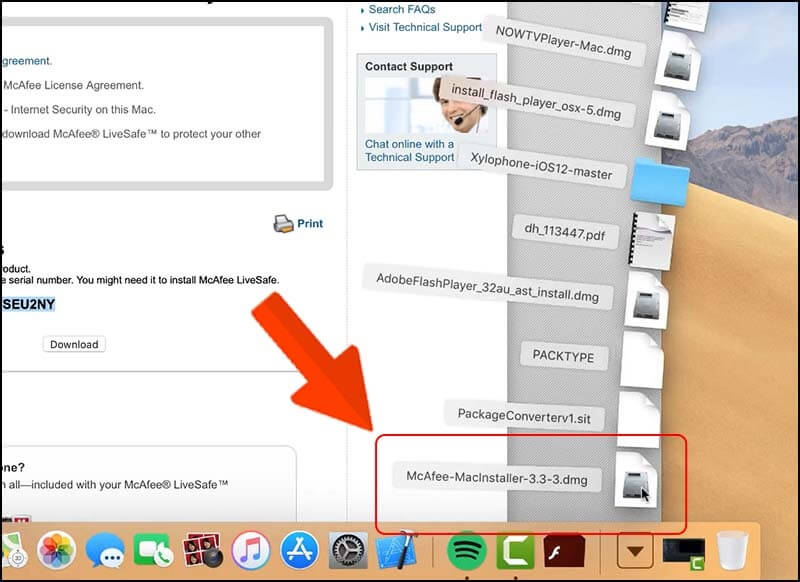The image size is (800, 582).
Task: Click the Download button on the page
Action: coord(73,344)
